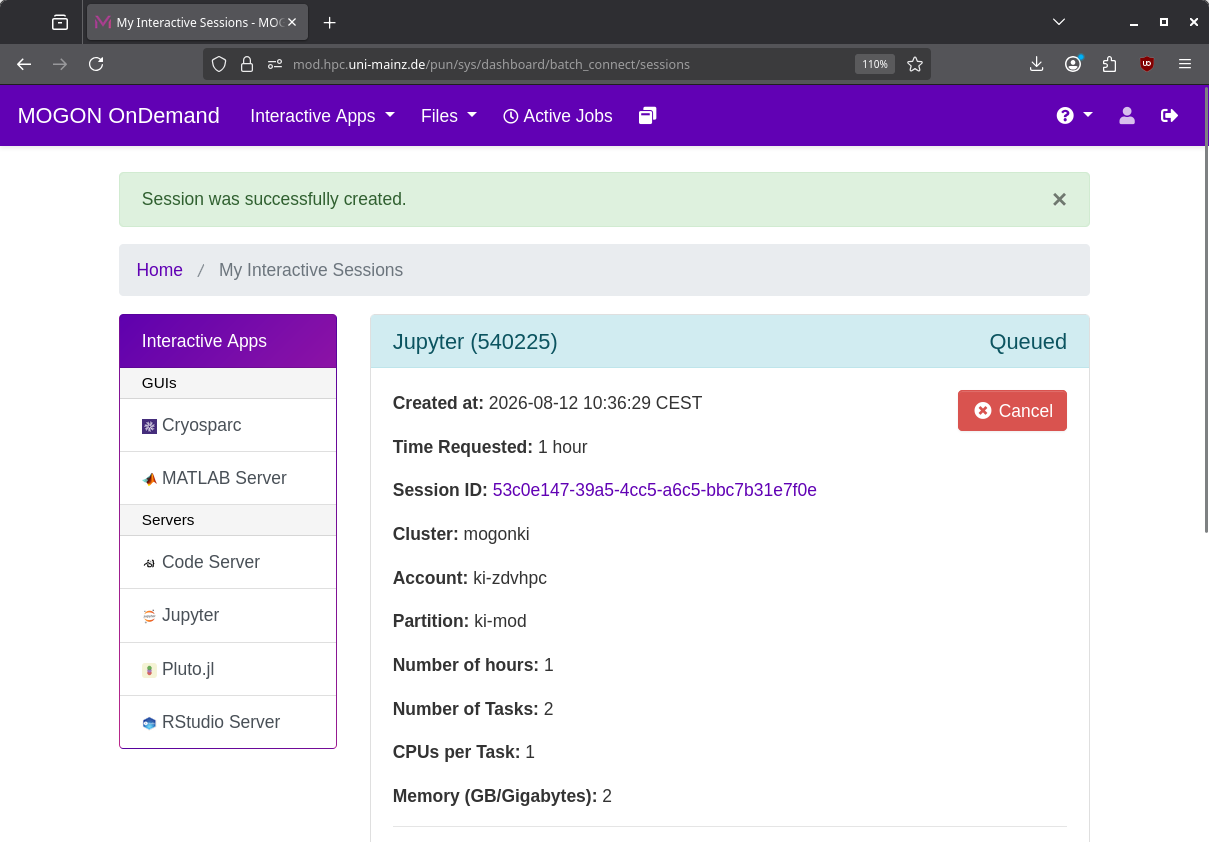Select Account value ki-zdvhpc
The image size is (1209, 842).
510,578
